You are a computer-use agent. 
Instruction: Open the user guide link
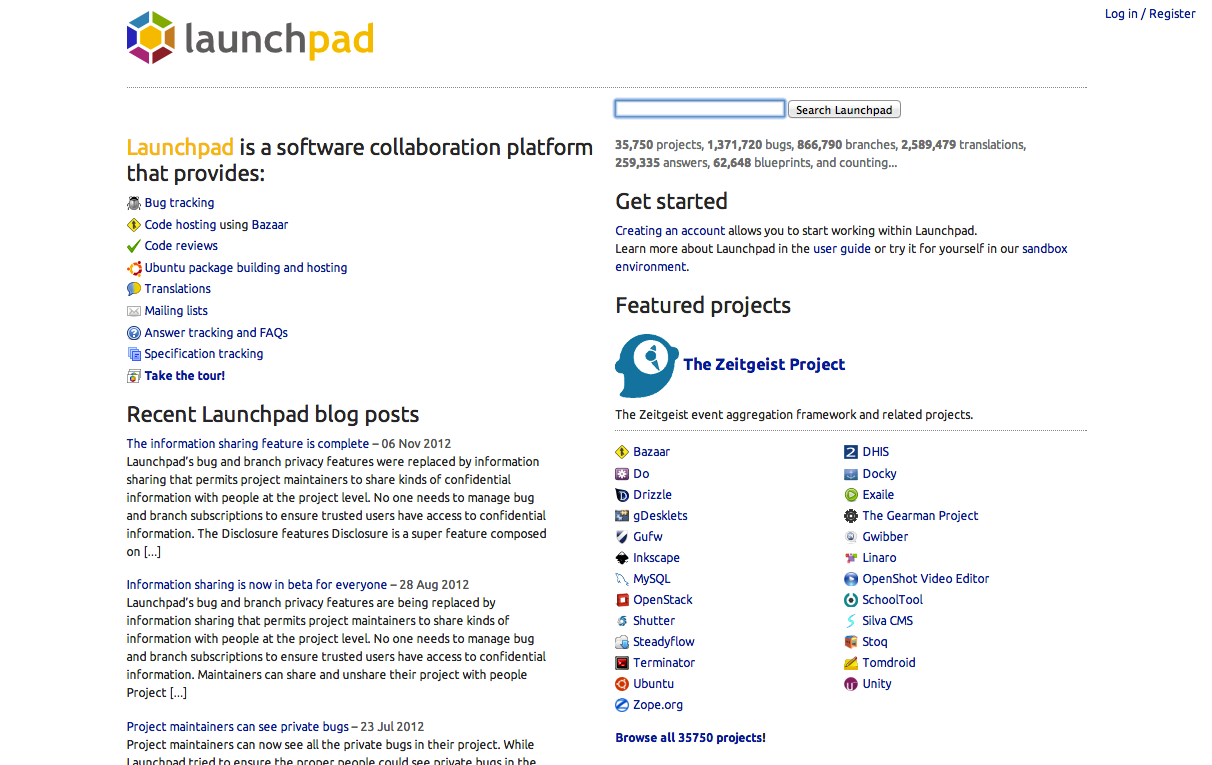[842, 249]
